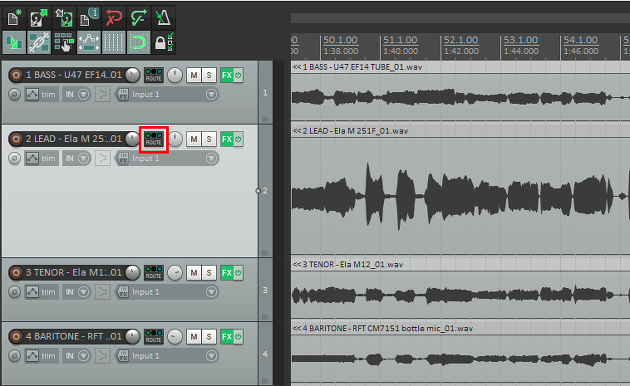
Task: Open the FX chain of 3 TENOR track
Action: (x=227, y=273)
